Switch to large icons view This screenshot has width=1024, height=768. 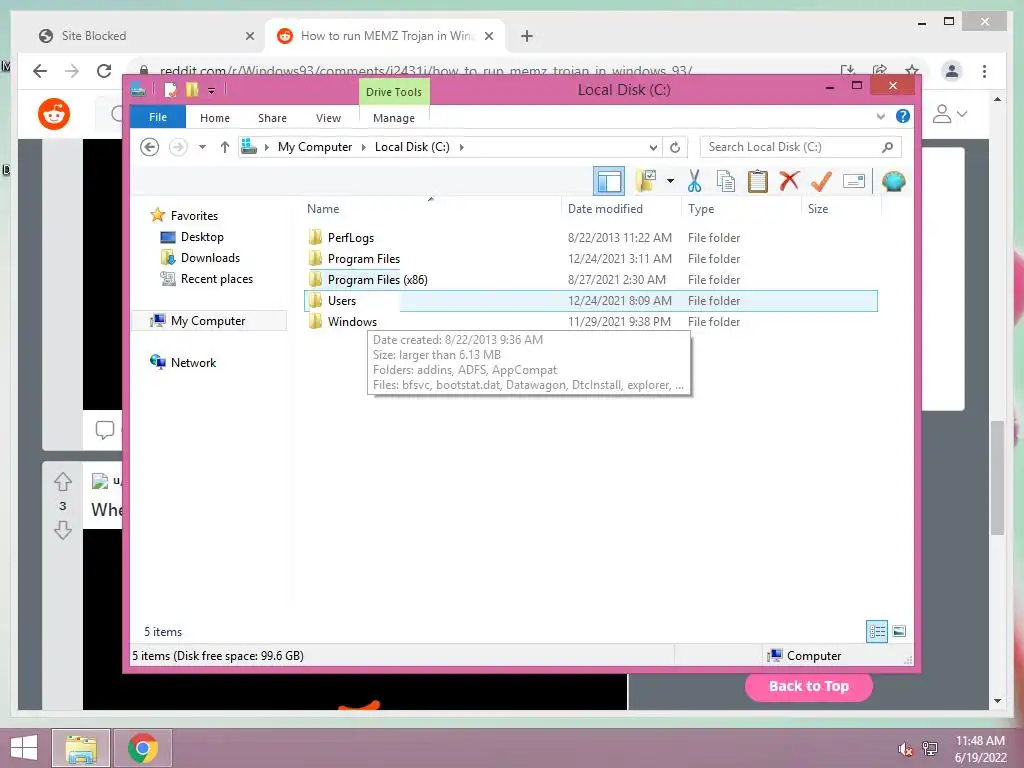[x=899, y=631]
